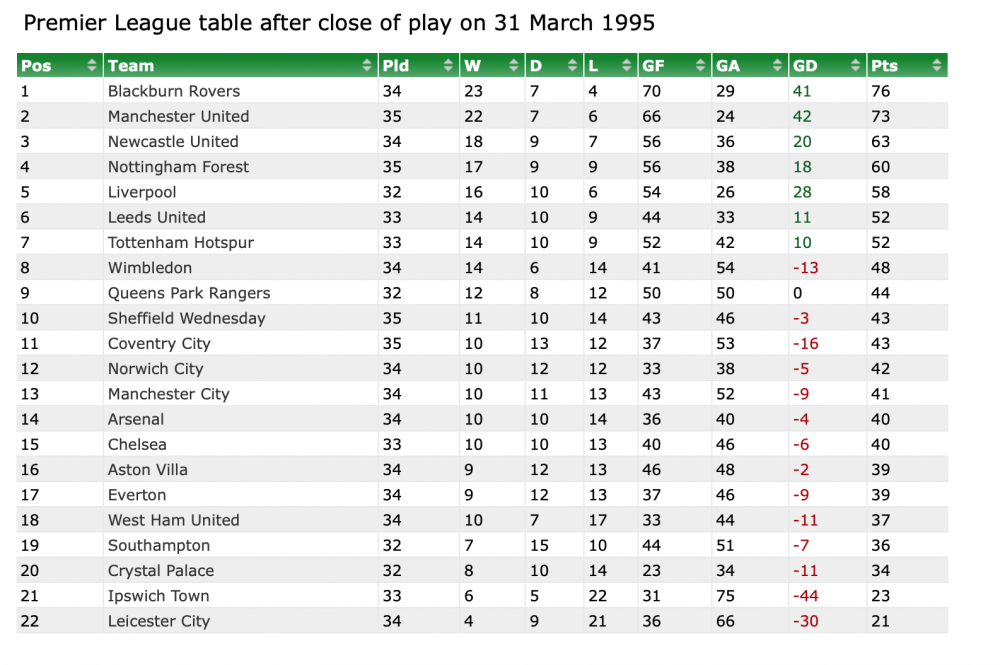The width and height of the screenshot is (1000, 665).
Task: Click the sort arrows icon in the GD column
Action: coord(856,66)
